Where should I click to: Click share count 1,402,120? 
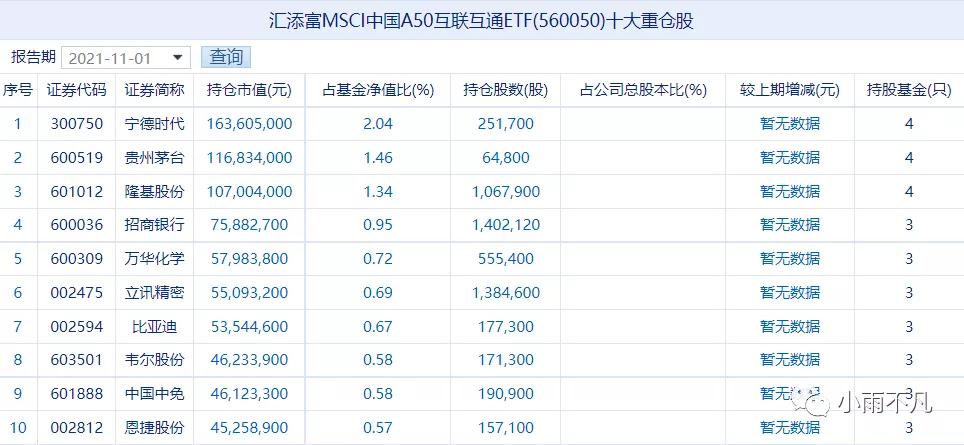point(505,225)
